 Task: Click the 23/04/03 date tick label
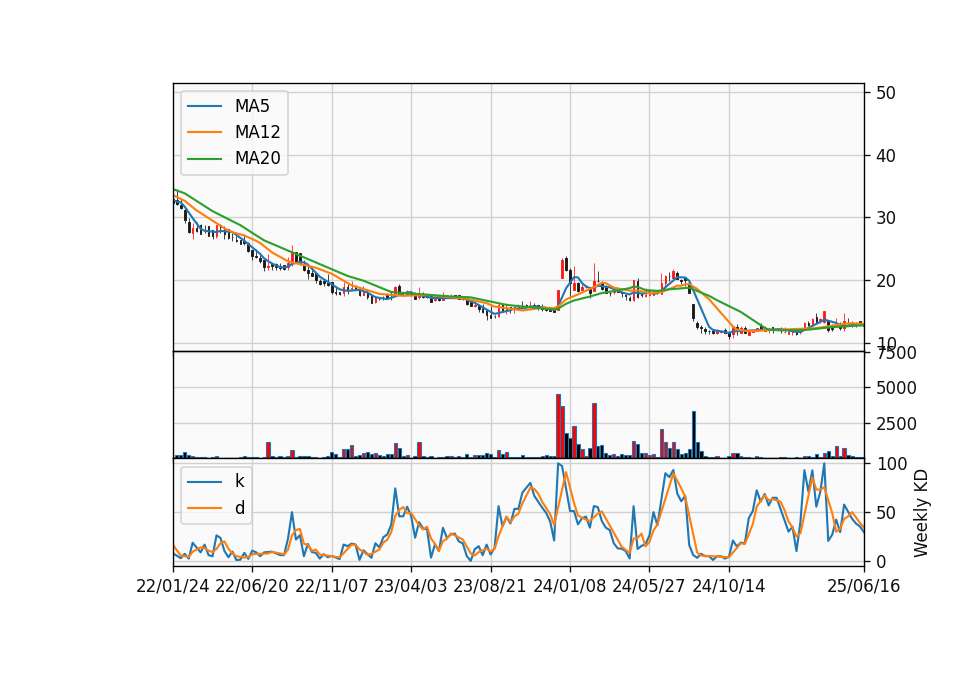pyautogui.click(x=411, y=586)
